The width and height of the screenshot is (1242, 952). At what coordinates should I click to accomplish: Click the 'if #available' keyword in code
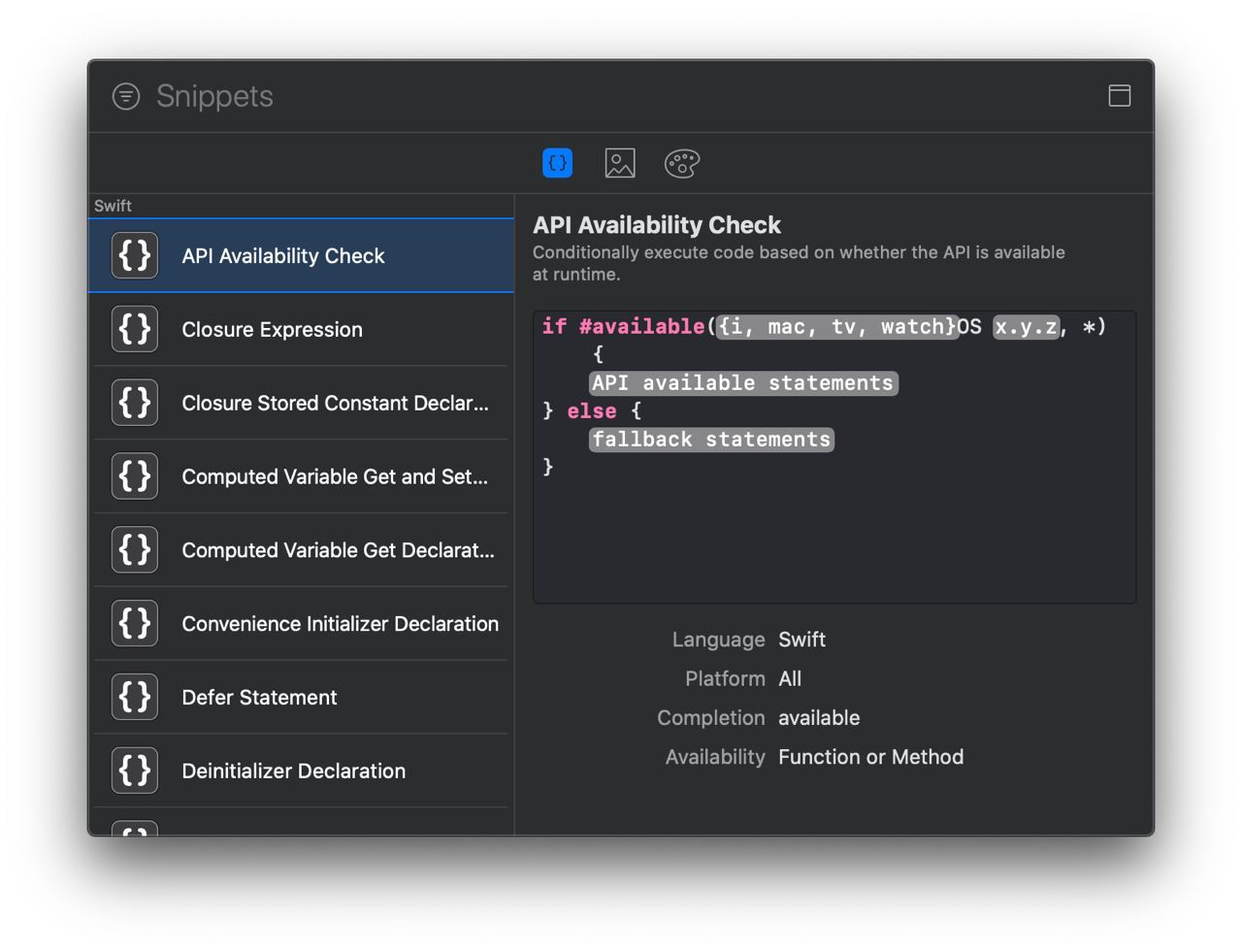pos(623,327)
